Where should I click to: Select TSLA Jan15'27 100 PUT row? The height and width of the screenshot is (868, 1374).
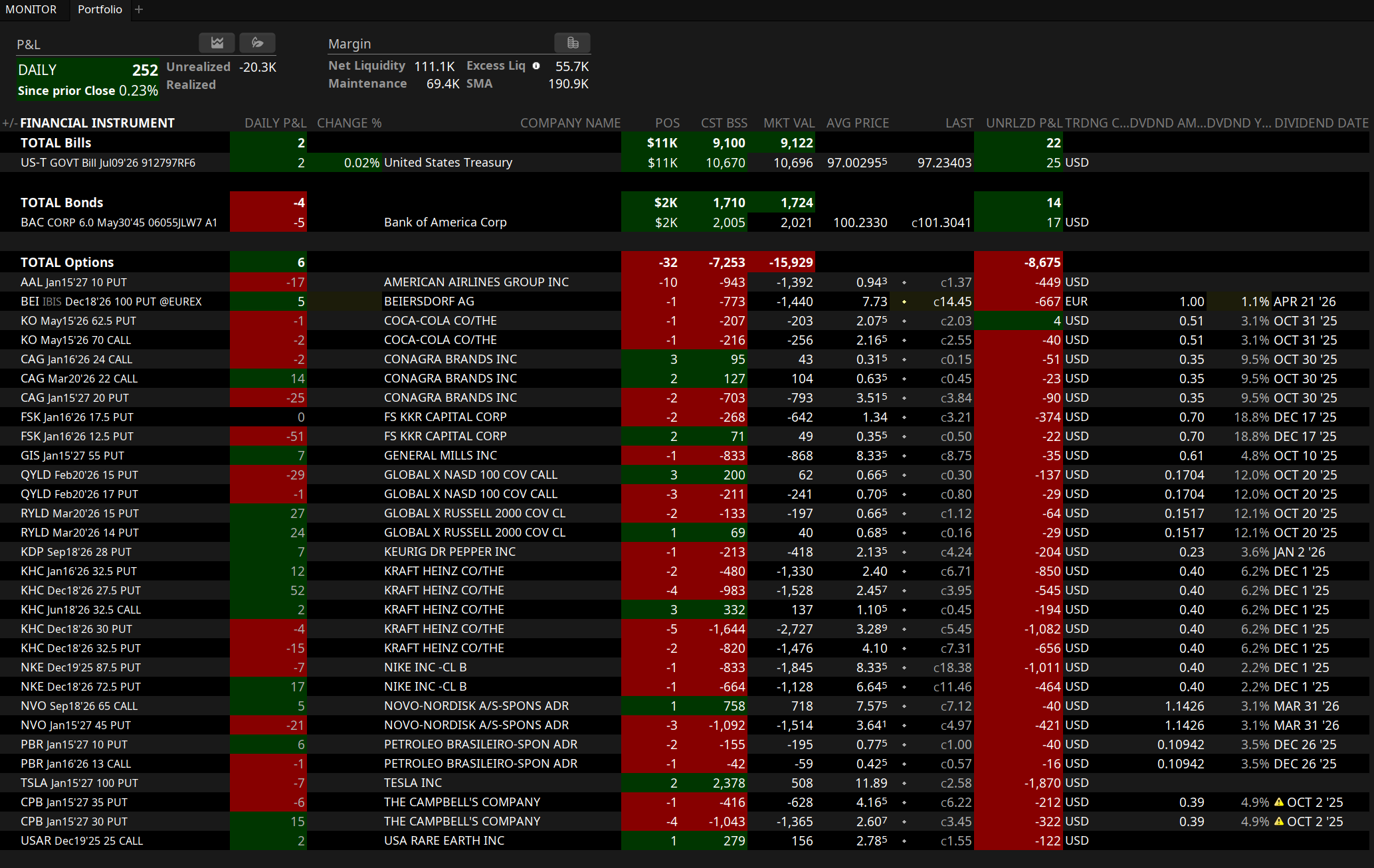point(79,783)
